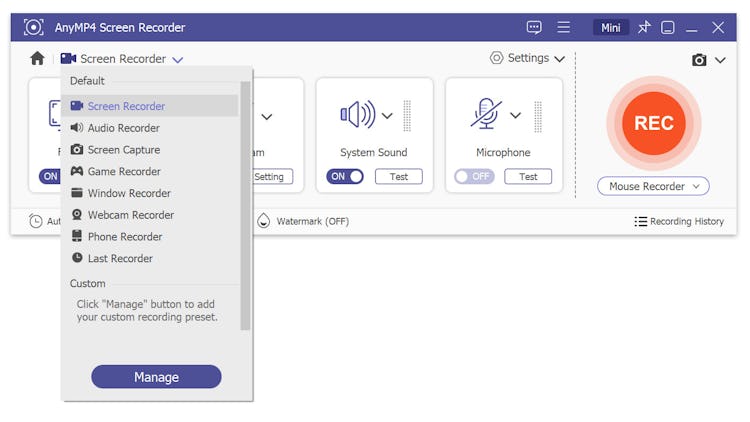Click the partly hidden display region icon
750x422 pixels.
(55, 115)
